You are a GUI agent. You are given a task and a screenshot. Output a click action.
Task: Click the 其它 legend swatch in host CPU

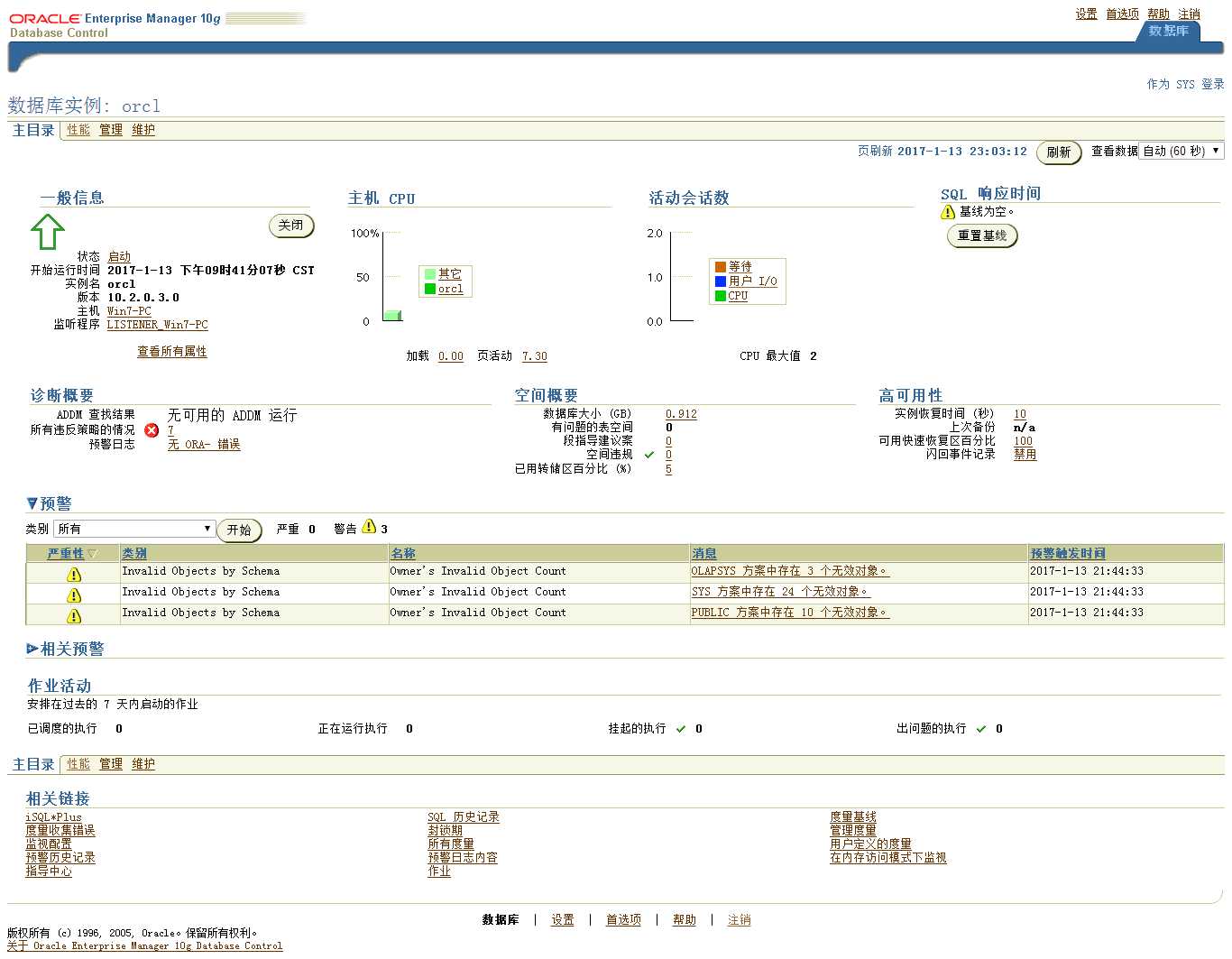(430, 274)
